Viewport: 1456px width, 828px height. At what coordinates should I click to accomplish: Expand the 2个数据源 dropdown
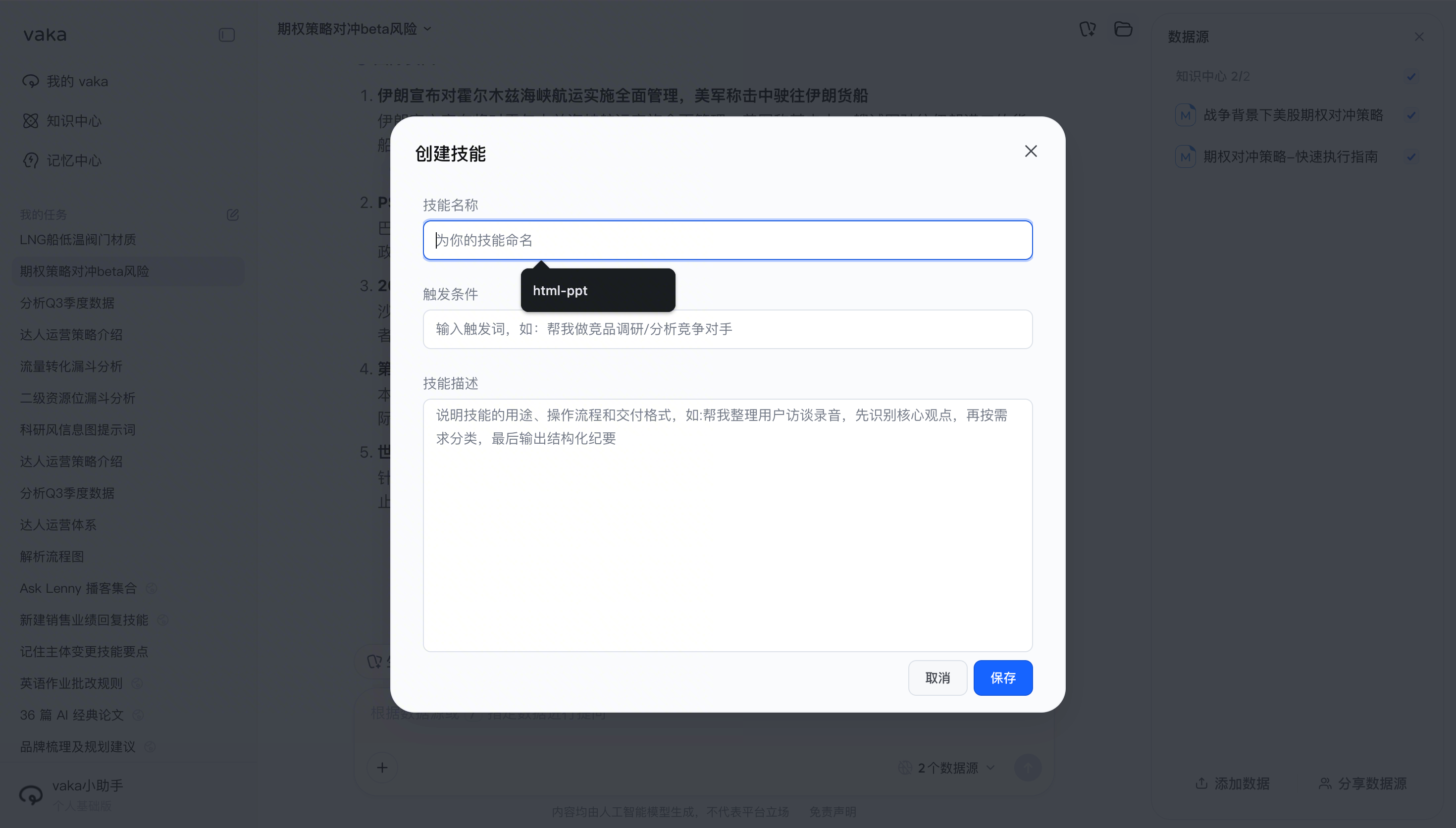[x=990, y=768]
